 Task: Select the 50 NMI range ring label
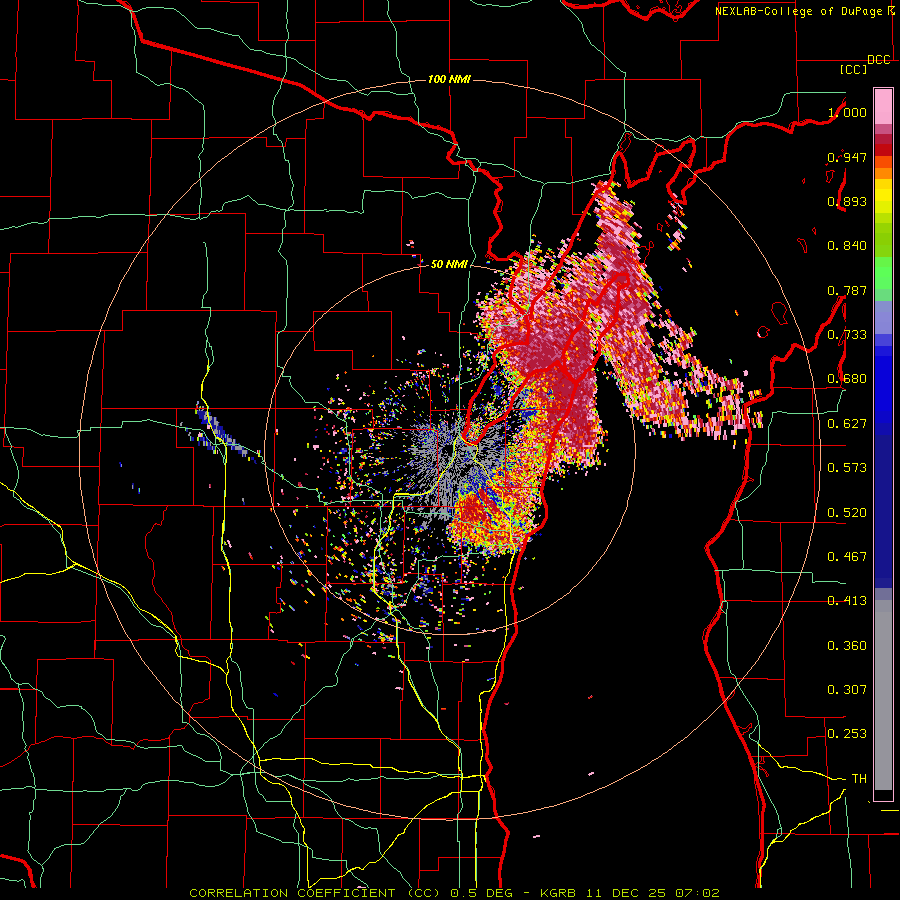[x=449, y=264]
